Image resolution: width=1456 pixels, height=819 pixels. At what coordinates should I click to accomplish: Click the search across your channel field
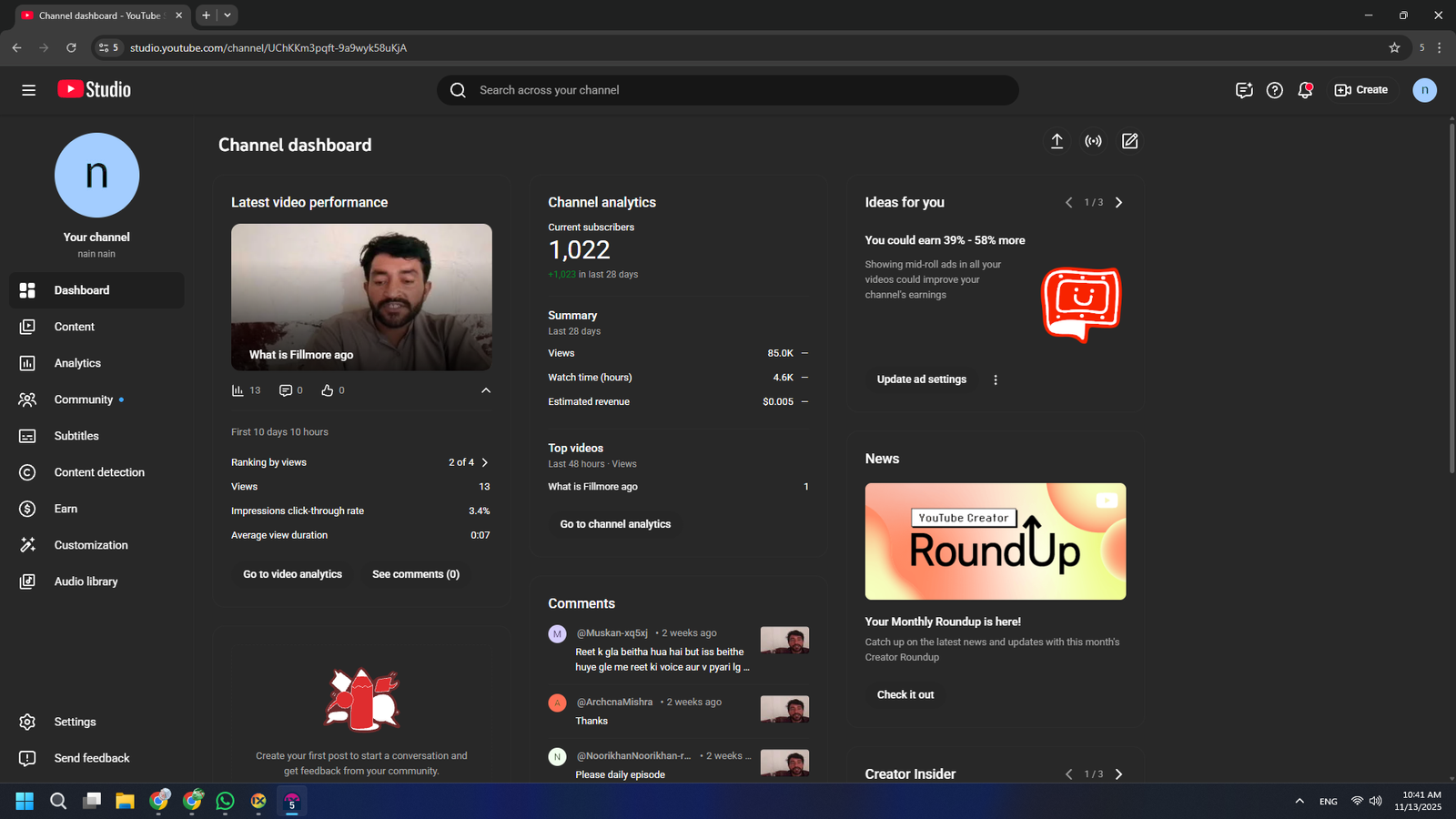pos(728,90)
